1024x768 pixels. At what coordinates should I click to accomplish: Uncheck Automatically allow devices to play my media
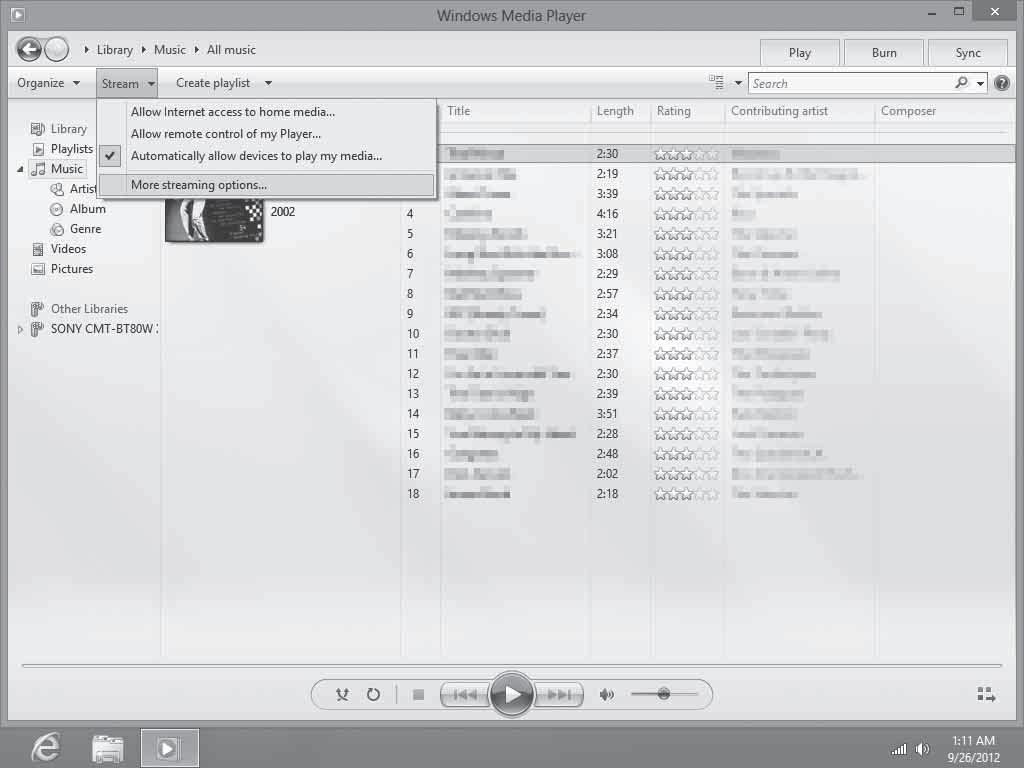(x=256, y=156)
